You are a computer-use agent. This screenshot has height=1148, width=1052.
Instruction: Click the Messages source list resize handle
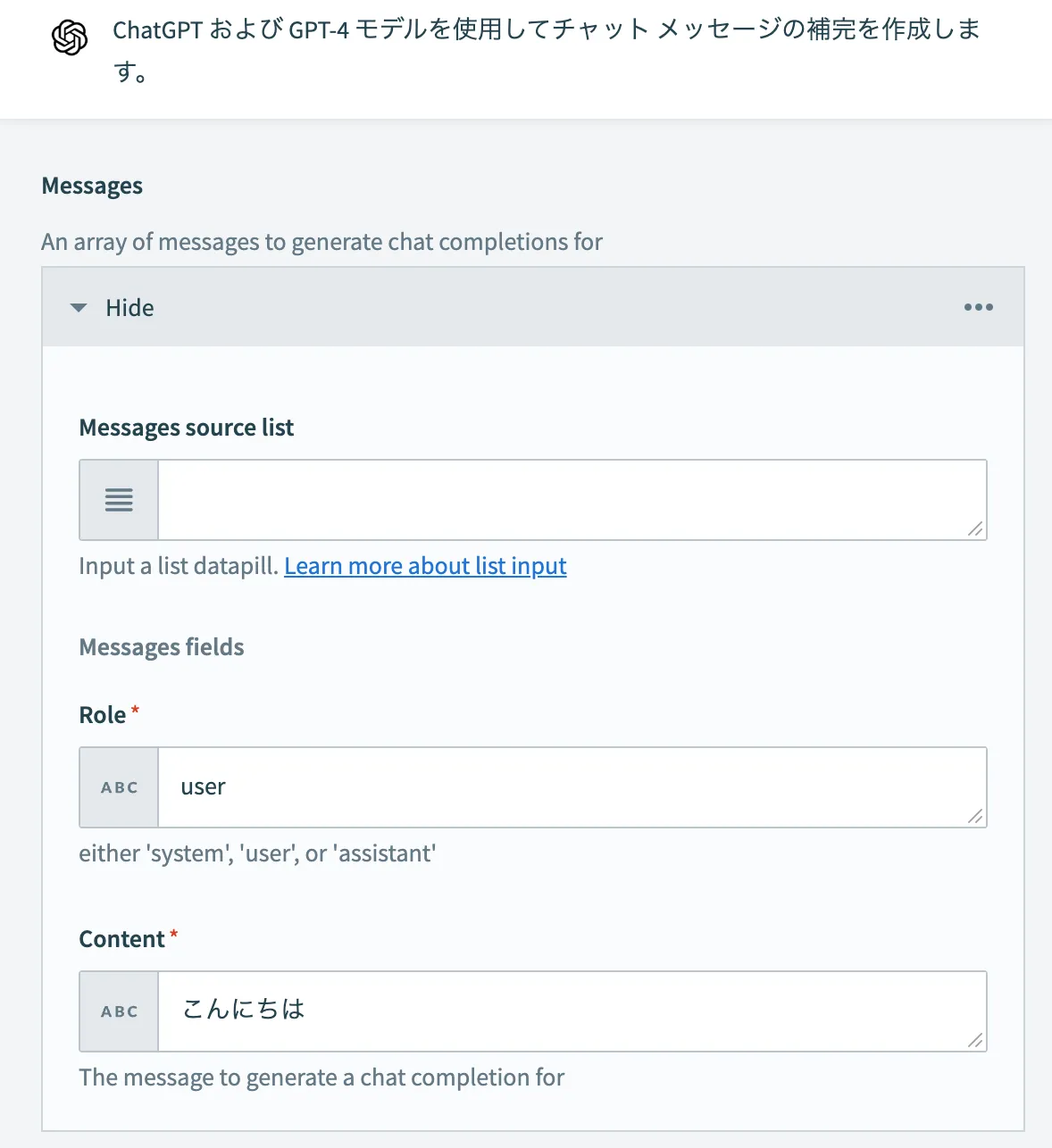tap(975, 529)
